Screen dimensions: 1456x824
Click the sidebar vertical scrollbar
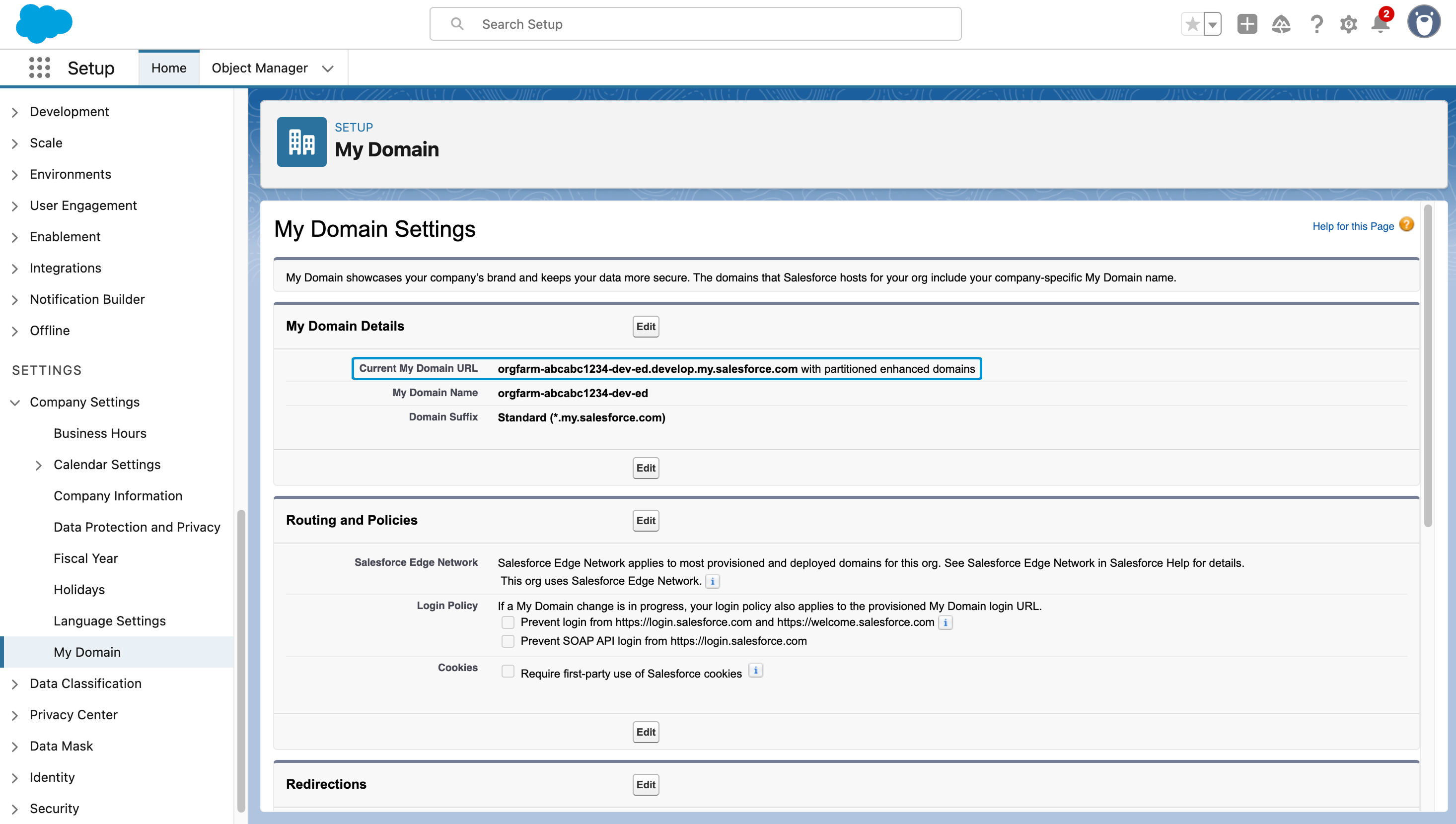point(241,662)
